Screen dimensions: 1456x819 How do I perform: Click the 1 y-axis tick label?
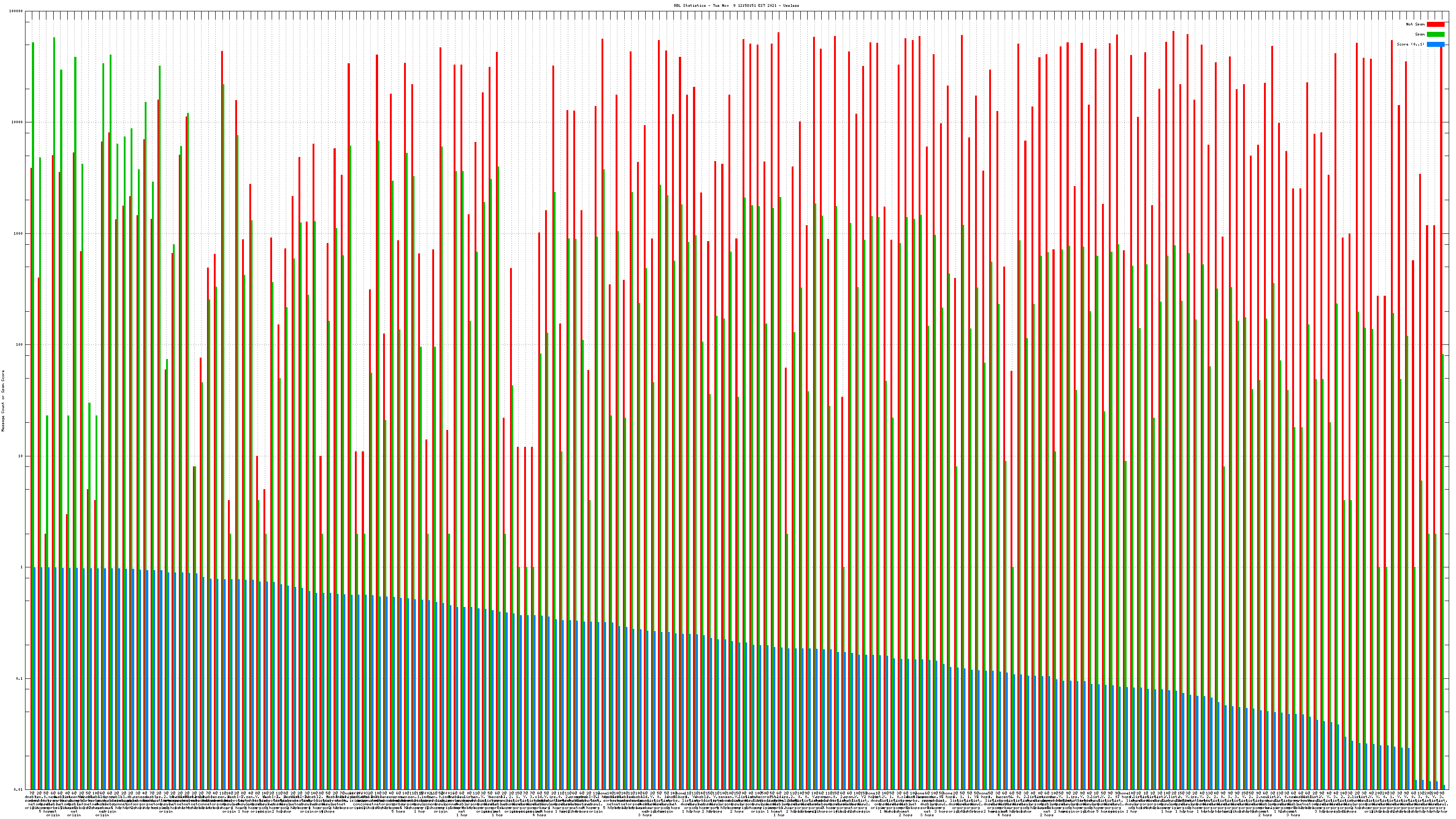[x=21, y=567]
